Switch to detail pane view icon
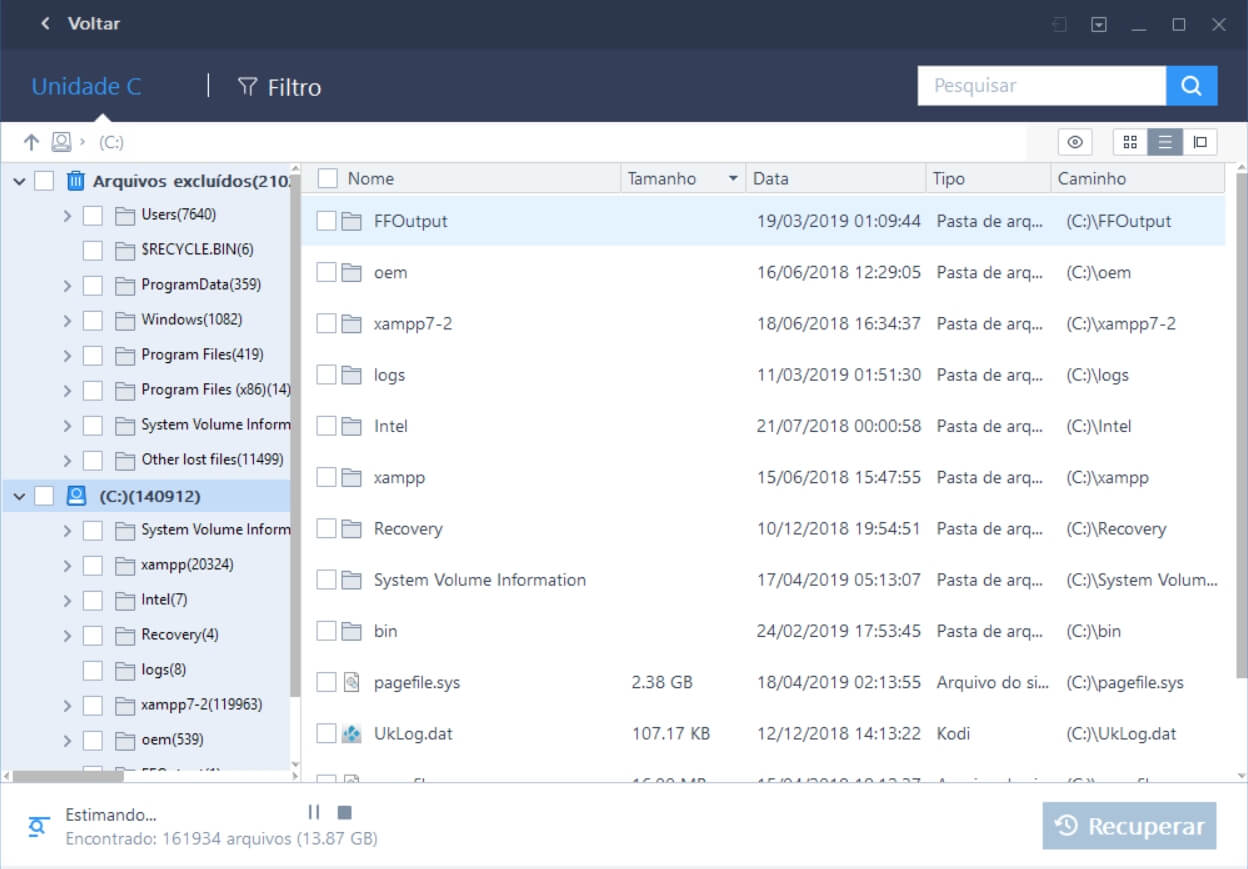 [1200, 142]
